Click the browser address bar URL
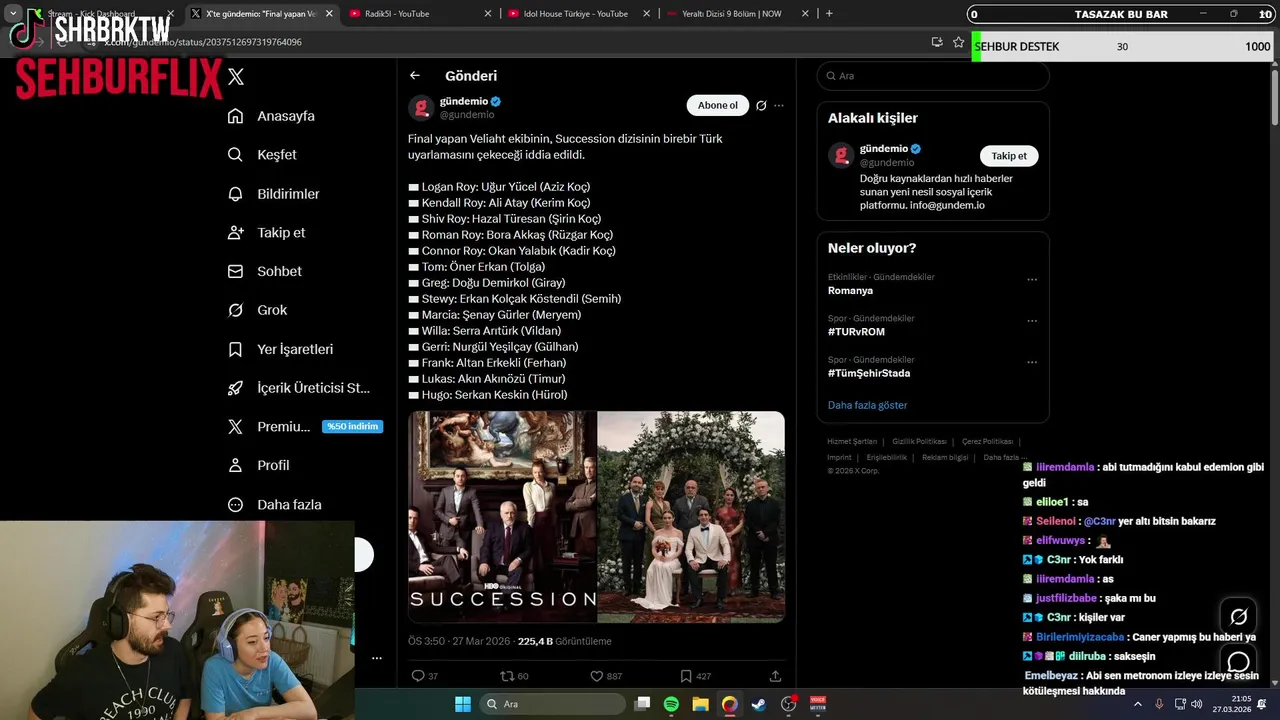This screenshot has height=720, width=1280. pyautogui.click(x=203, y=42)
